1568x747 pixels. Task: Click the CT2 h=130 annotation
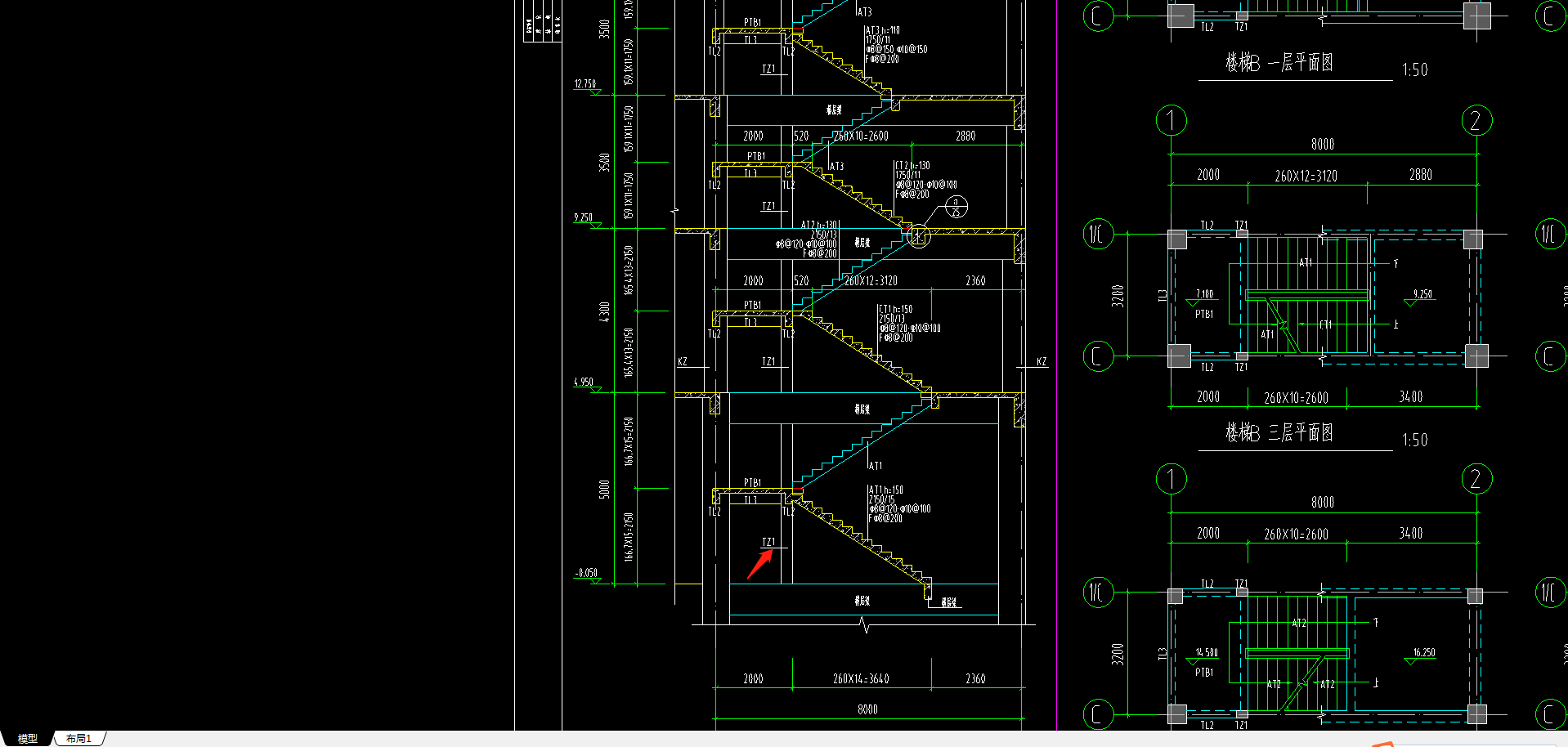(x=912, y=166)
